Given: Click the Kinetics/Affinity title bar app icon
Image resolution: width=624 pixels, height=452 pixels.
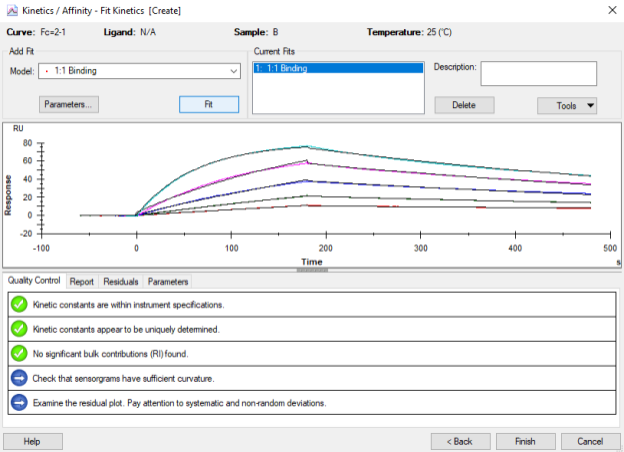Looking at the screenshot, I should (11, 9).
